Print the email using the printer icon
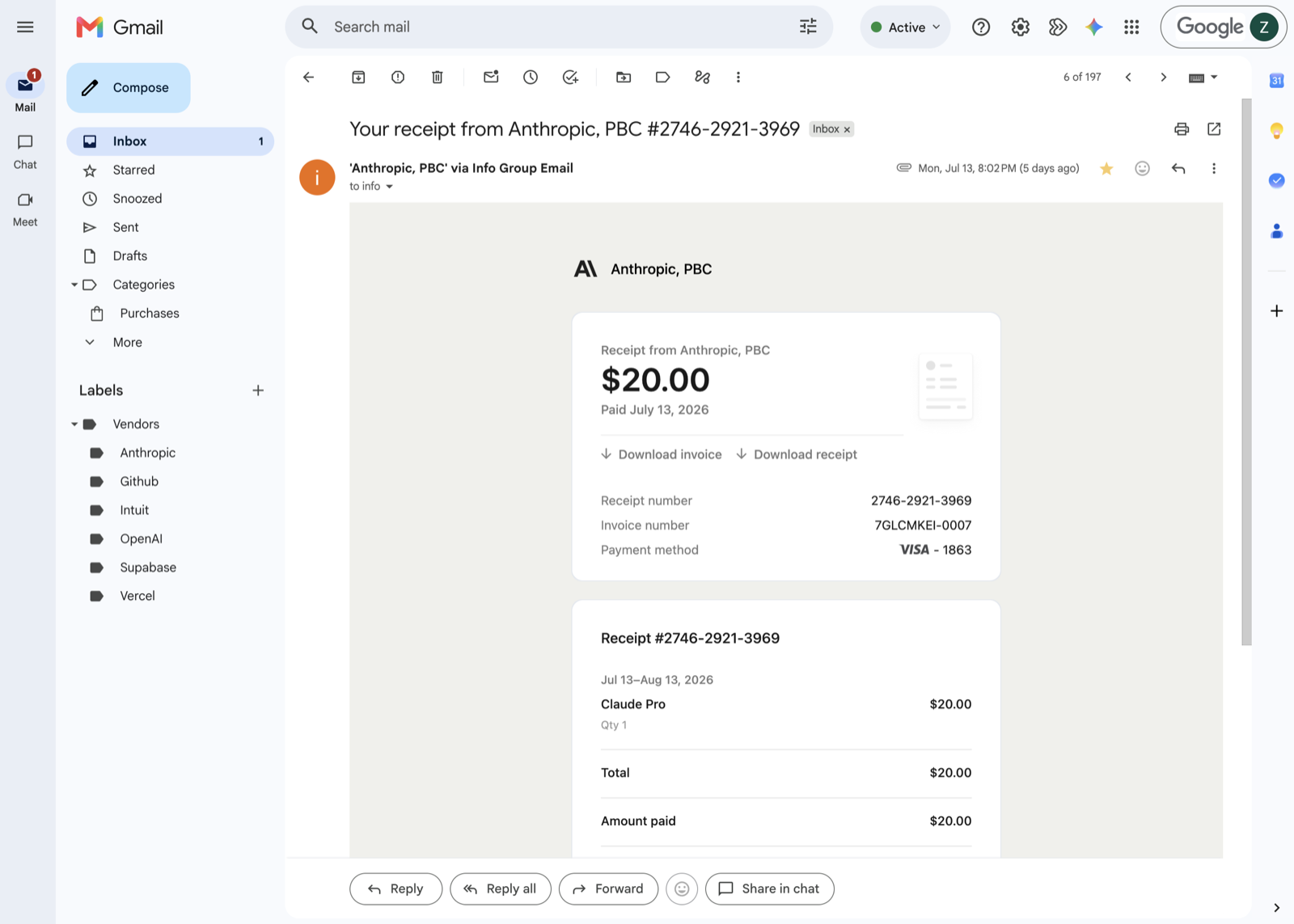The width and height of the screenshot is (1294, 924). 1182,129
